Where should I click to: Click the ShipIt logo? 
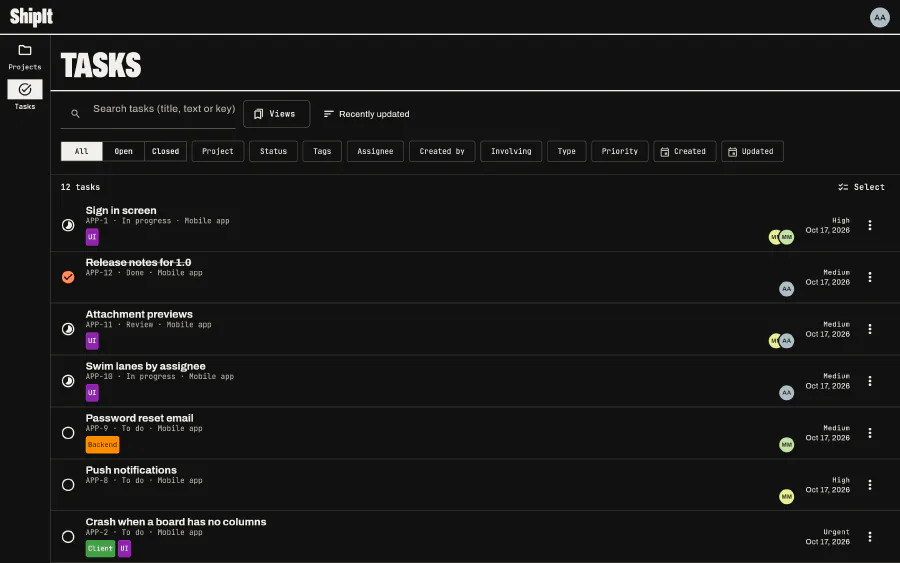[x=31, y=17]
